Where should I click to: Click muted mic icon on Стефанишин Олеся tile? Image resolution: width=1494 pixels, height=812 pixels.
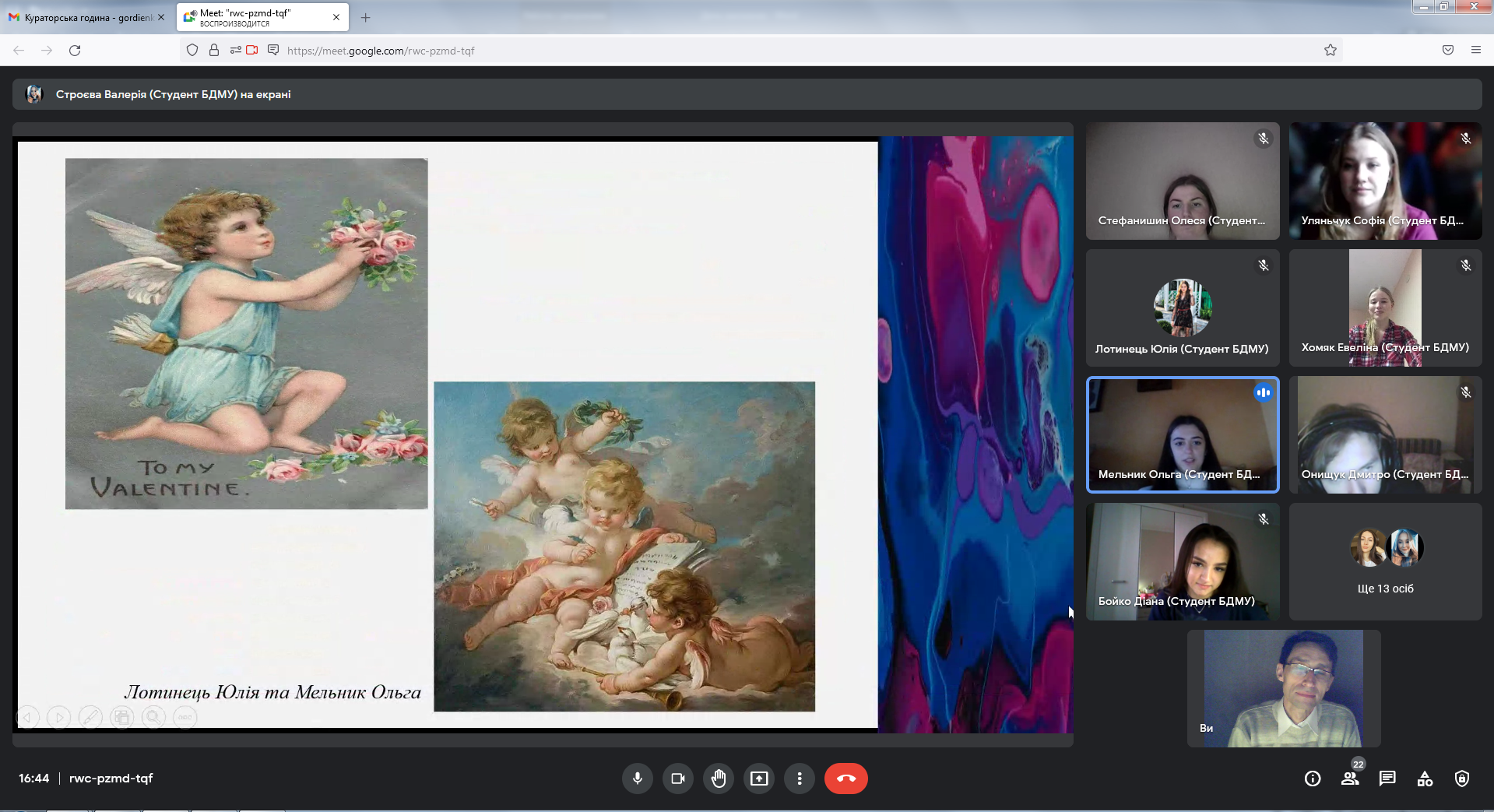coord(1264,139)
